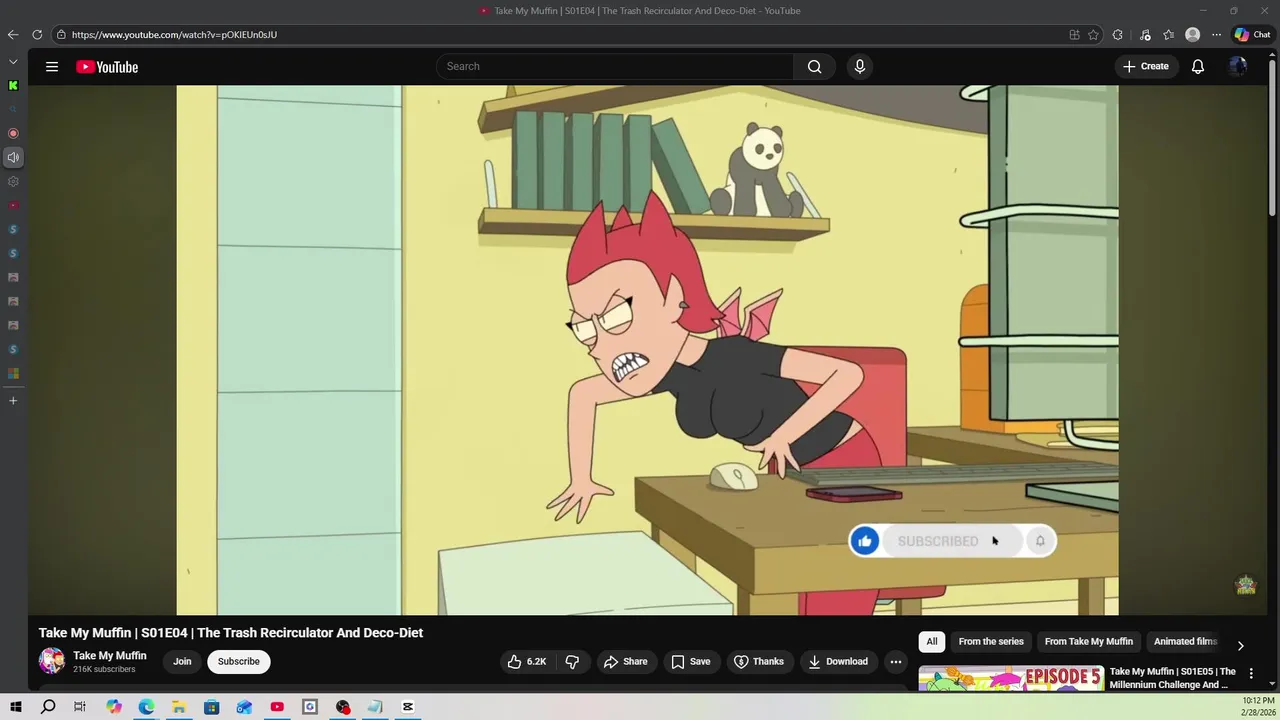Image resolution: width=1280 pixels, height=720 pixels.
Task: Select the Animated films chip
Action: pos(1185,641)
